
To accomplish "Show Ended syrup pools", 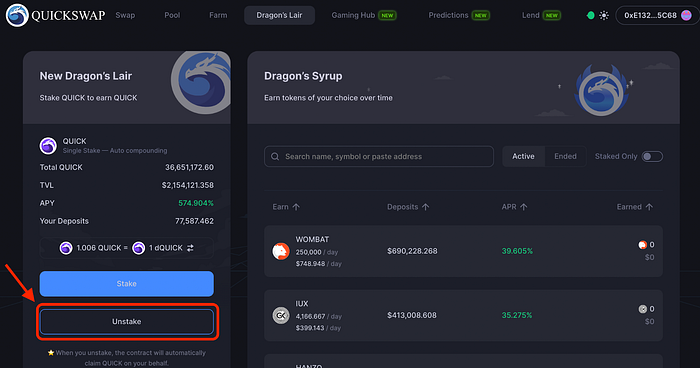I will click(565, 156).
